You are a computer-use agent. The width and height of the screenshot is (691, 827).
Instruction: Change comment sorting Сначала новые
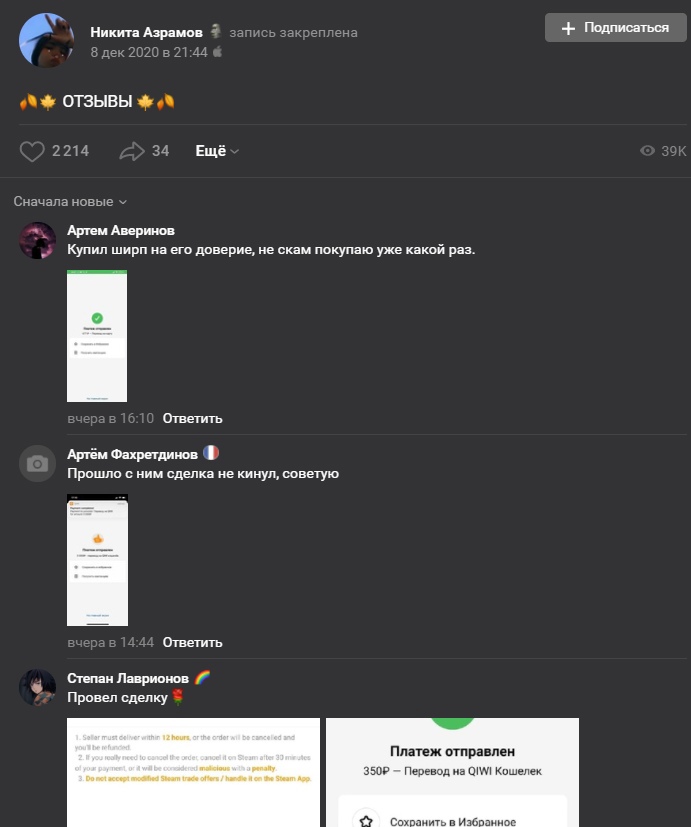70,202
